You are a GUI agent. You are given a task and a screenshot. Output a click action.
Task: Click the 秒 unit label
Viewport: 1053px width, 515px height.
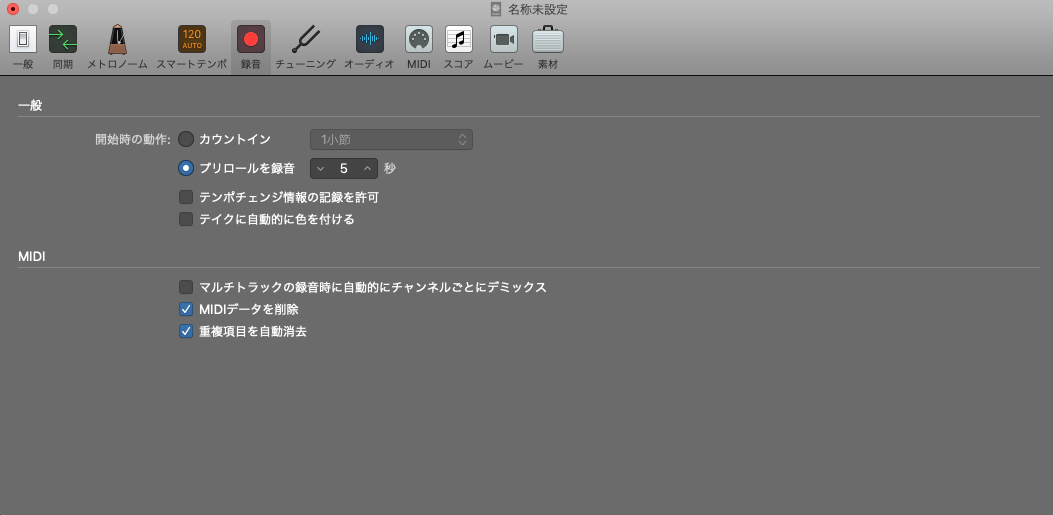390,169
